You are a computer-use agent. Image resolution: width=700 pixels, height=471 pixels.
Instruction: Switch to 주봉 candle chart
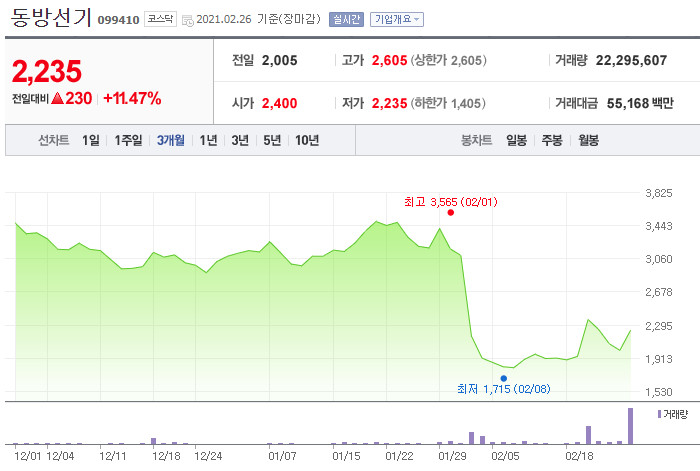tap(552, 141)
